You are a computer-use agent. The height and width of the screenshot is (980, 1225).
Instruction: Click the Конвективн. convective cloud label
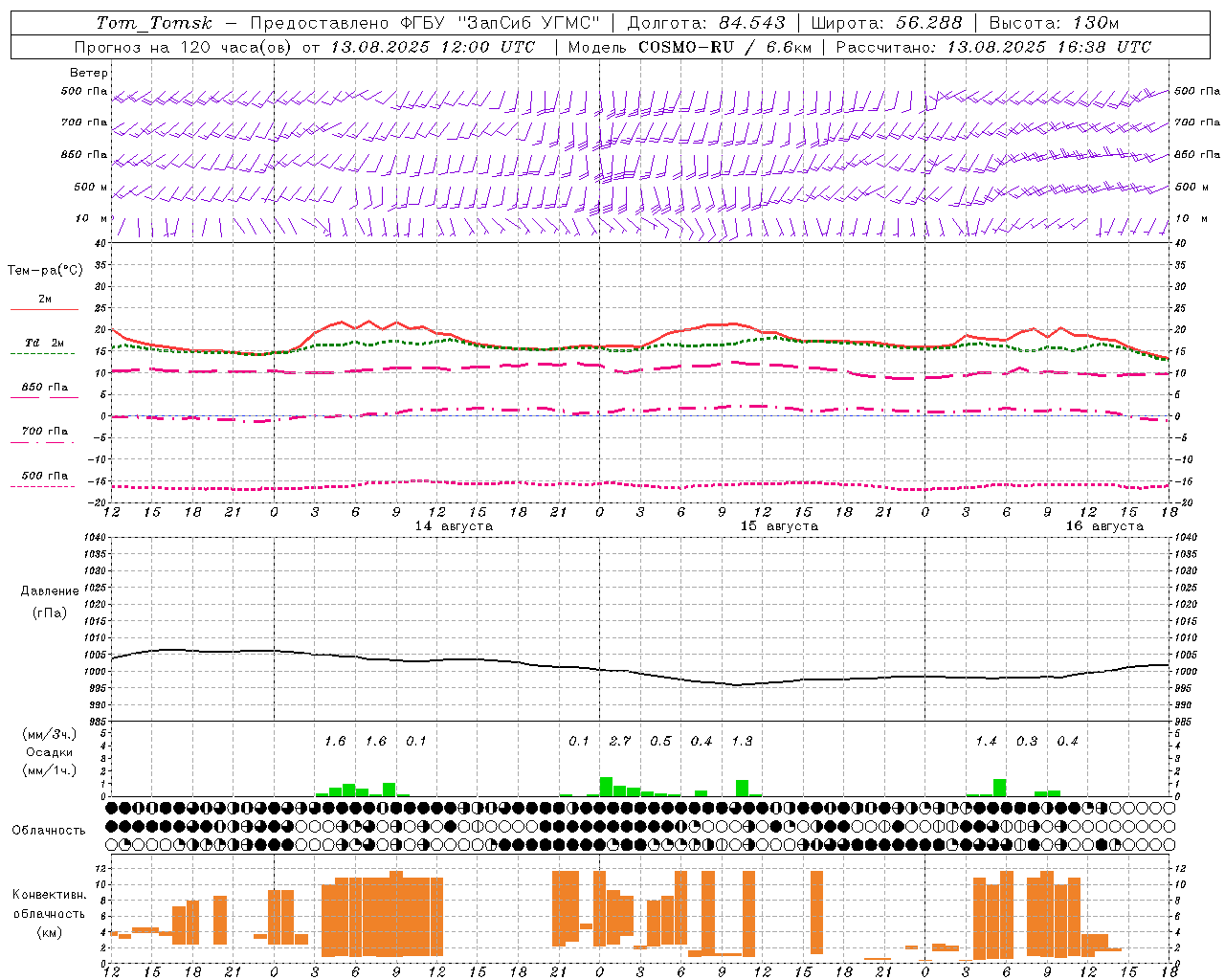[49, 895]
